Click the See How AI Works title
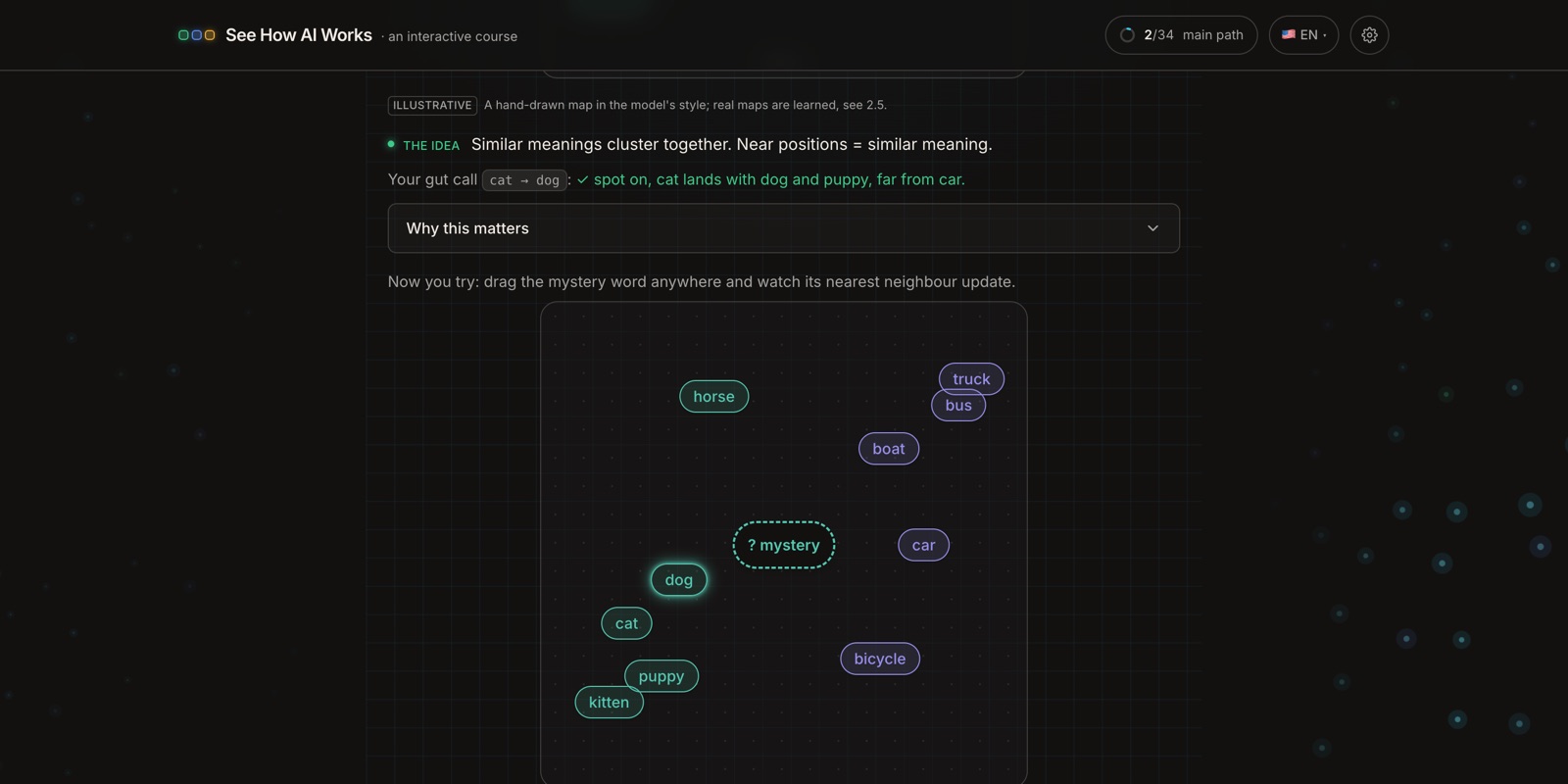This screenshot has height=784, width=1568. click(299, 35)
